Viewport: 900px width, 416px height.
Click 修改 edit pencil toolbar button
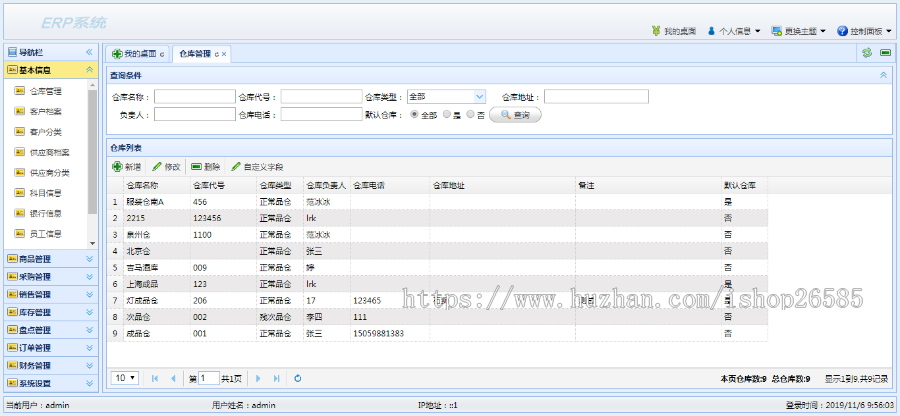[x=166, y=167]
